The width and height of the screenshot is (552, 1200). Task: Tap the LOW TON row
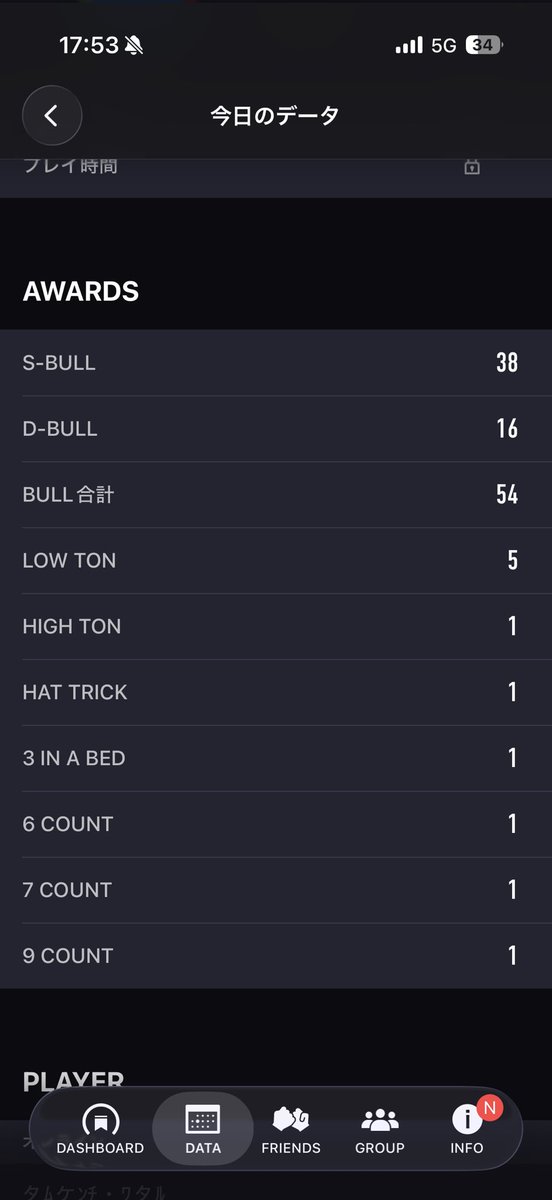point(276,561)
